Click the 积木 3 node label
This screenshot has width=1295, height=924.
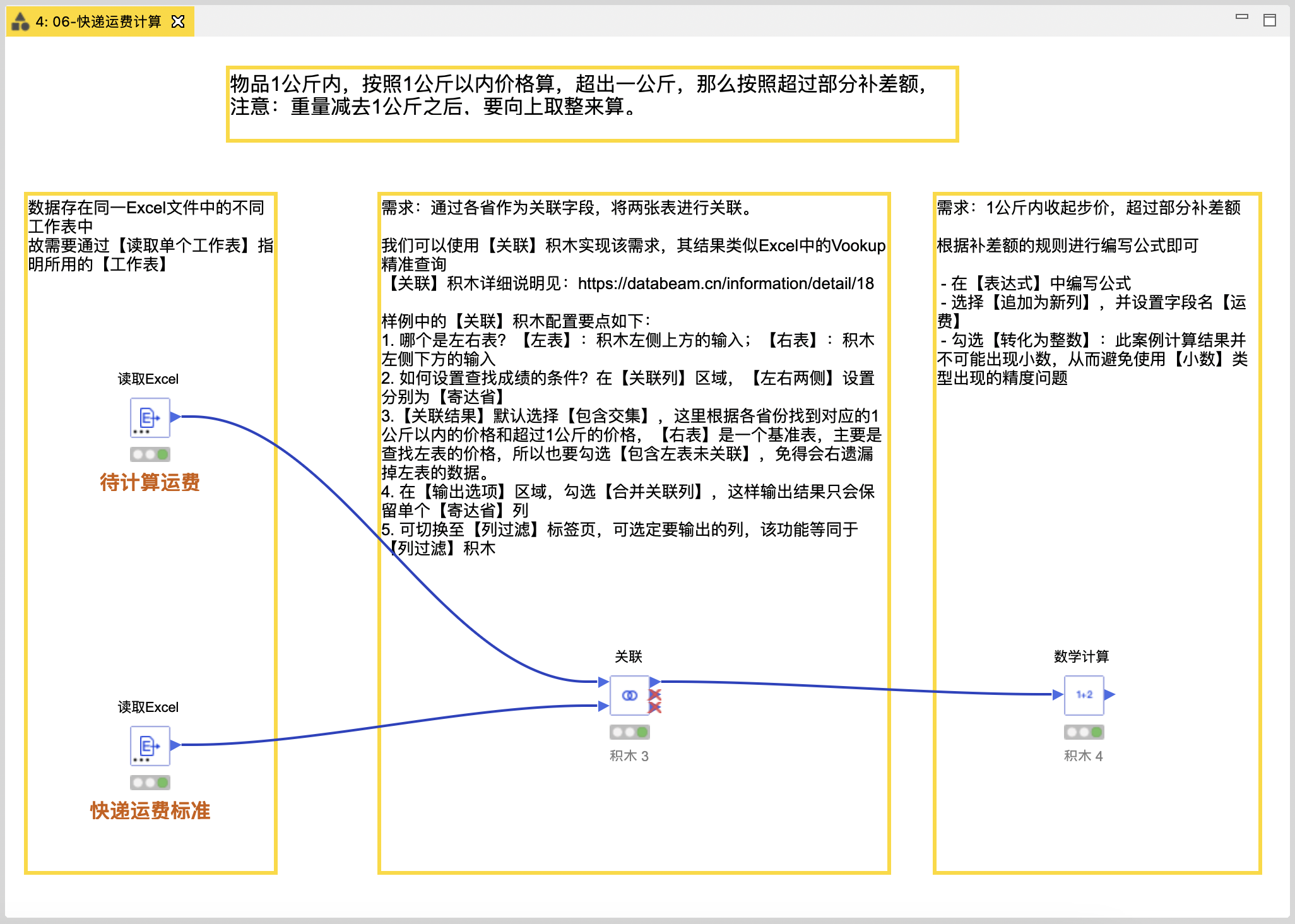[x=629, y=755]
